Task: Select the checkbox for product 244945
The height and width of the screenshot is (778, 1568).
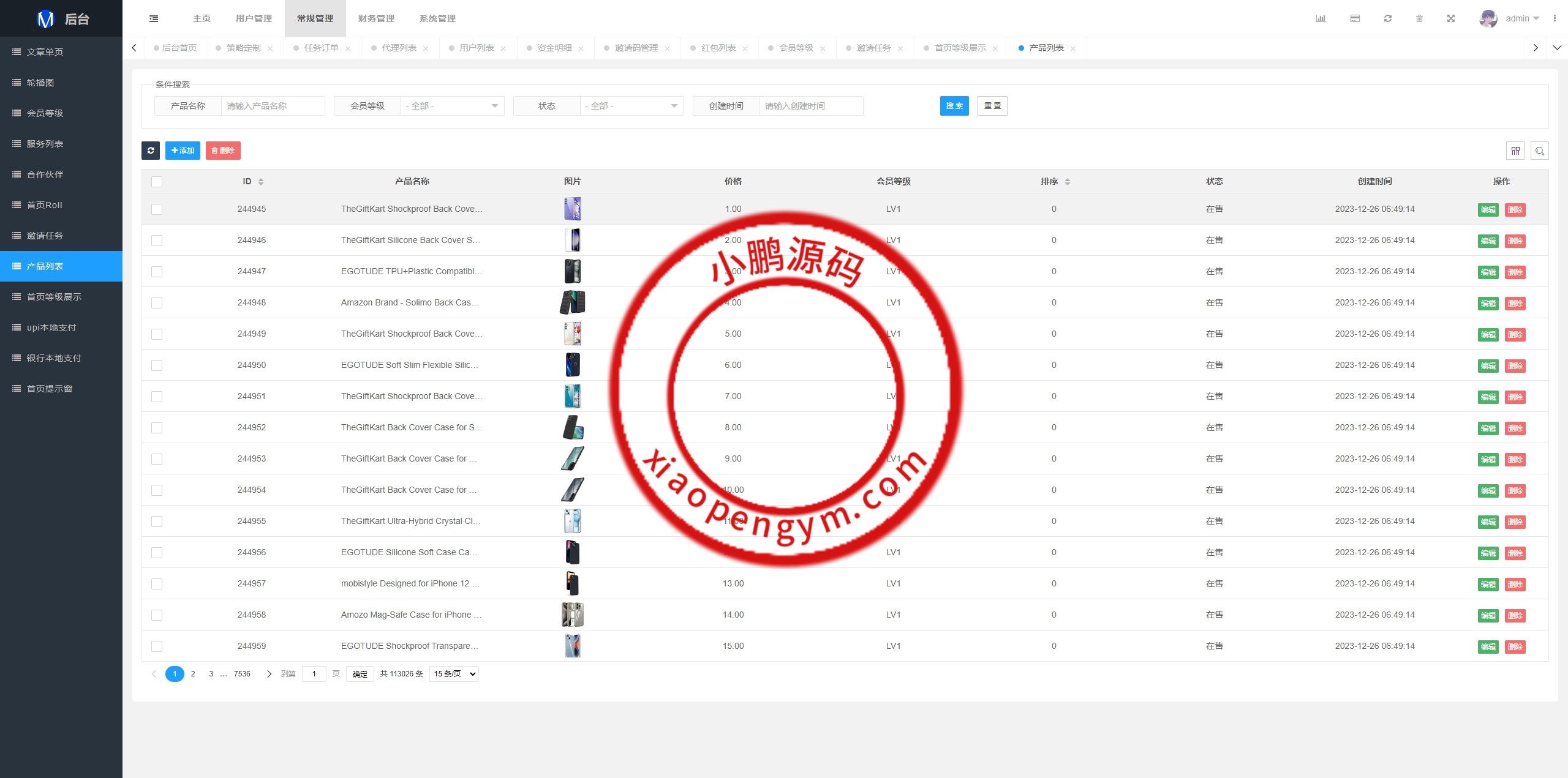Action: click(x=157, y=209)
